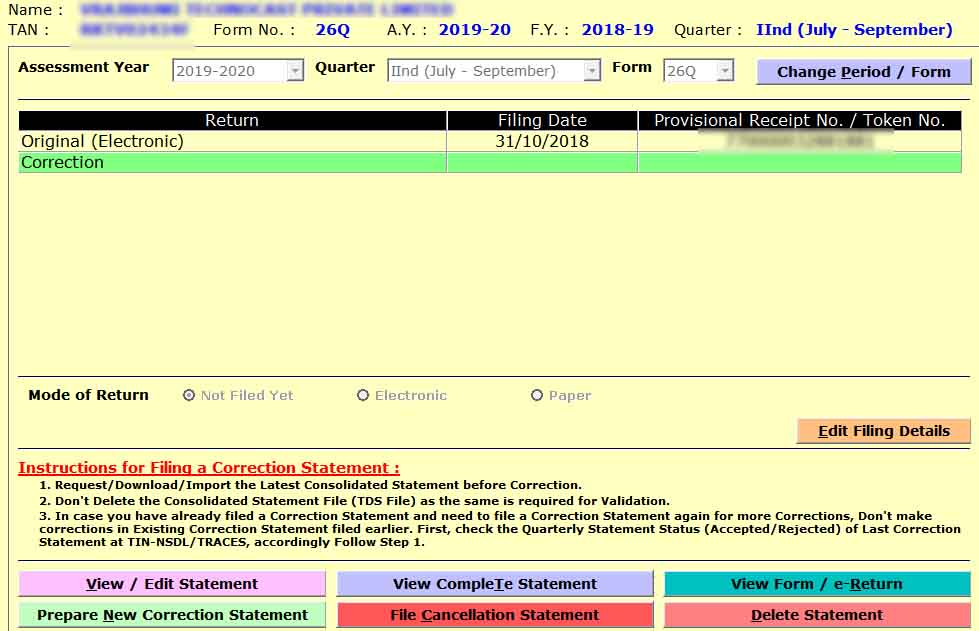Click the Change Period / Form button

863,72
